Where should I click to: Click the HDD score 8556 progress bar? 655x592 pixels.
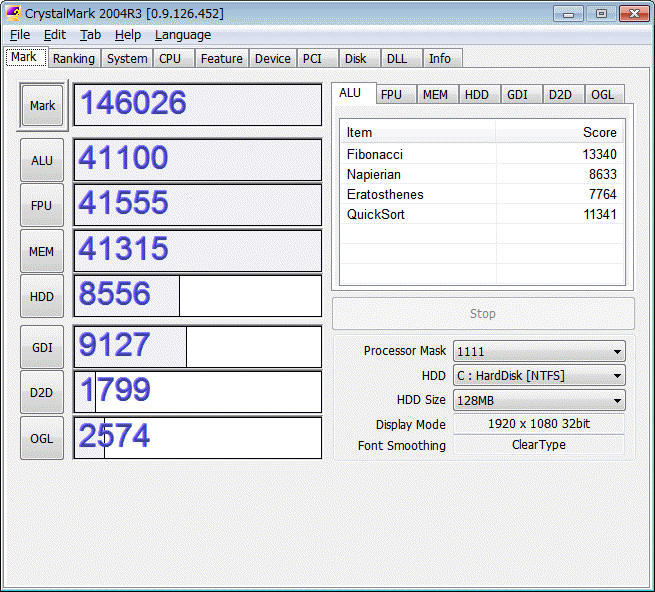click(x=198, y=296)
